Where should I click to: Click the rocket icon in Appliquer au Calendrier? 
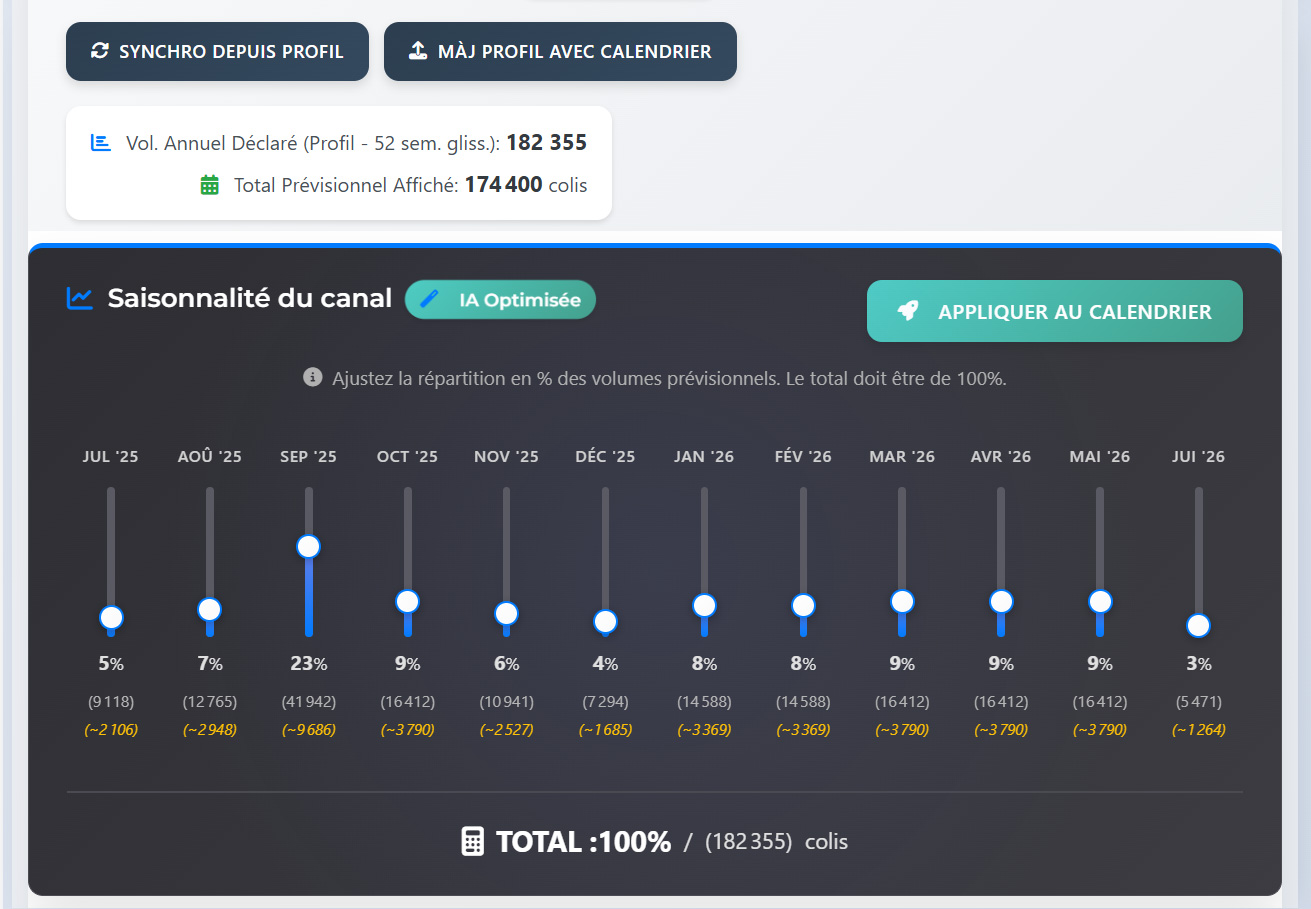click(907, 311)
